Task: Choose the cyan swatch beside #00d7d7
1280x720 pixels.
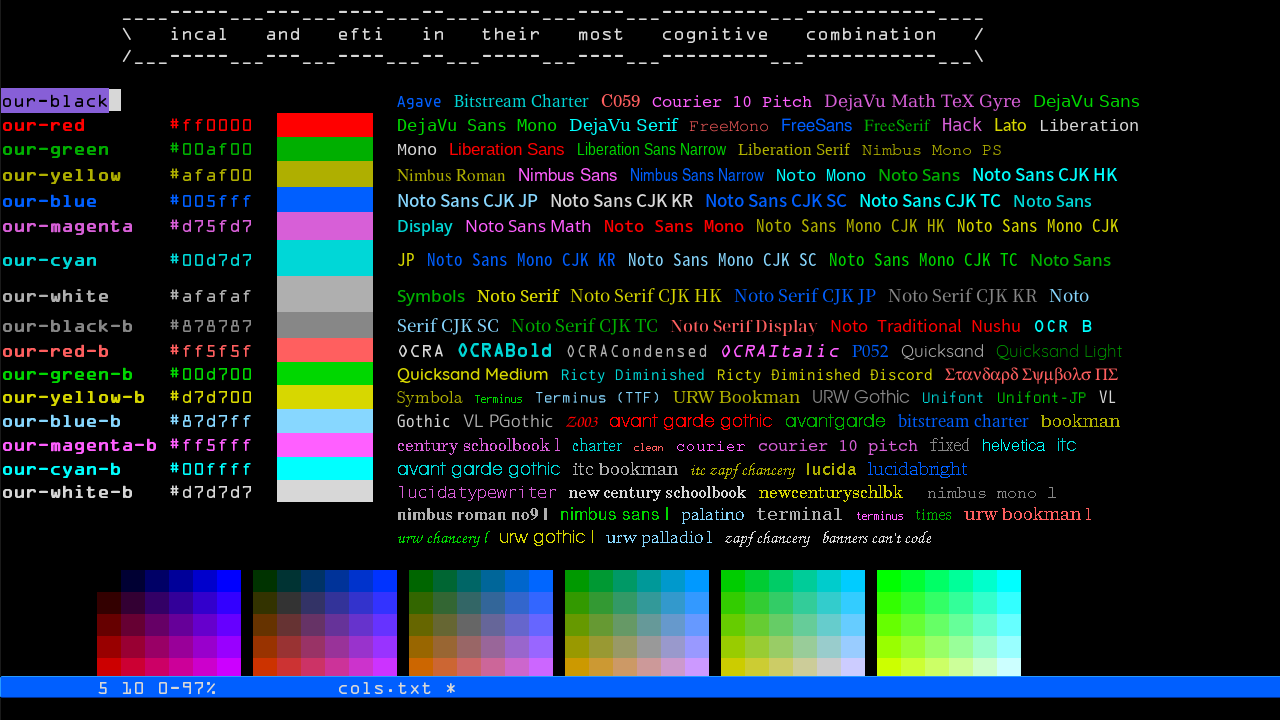Action: click(325, 258)
